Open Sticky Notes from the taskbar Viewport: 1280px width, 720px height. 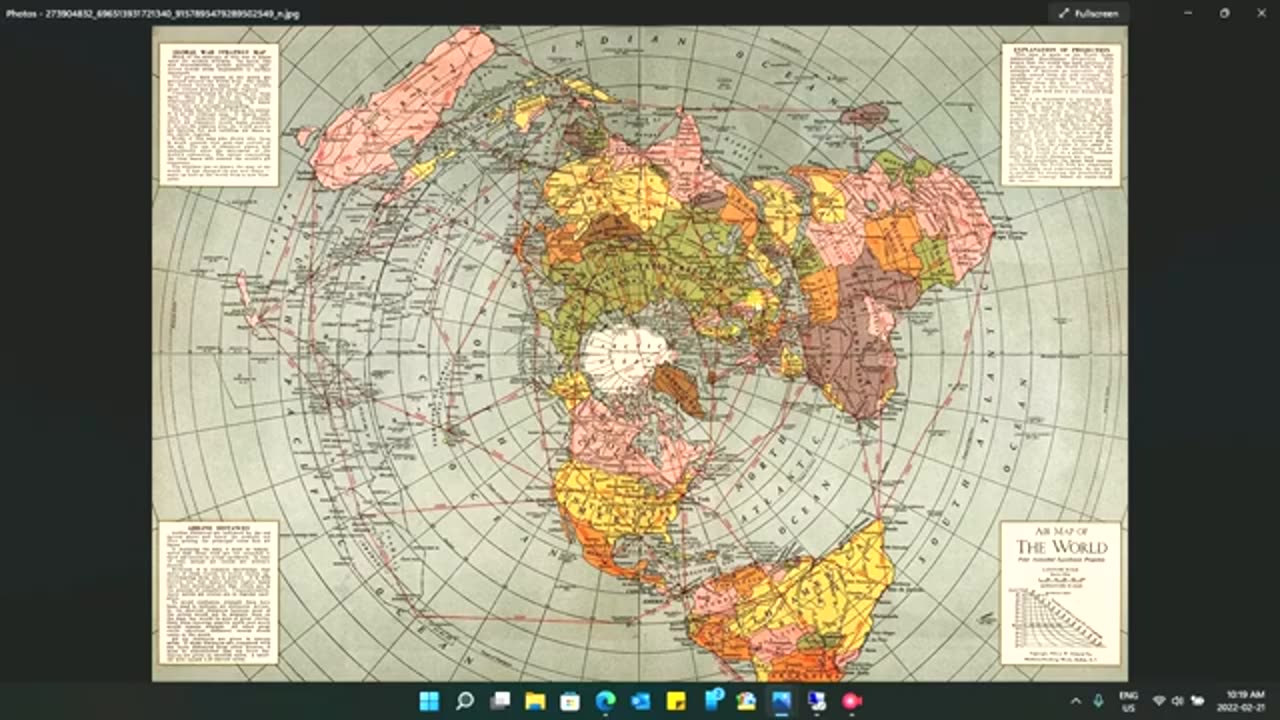click(x=676, y=701)
